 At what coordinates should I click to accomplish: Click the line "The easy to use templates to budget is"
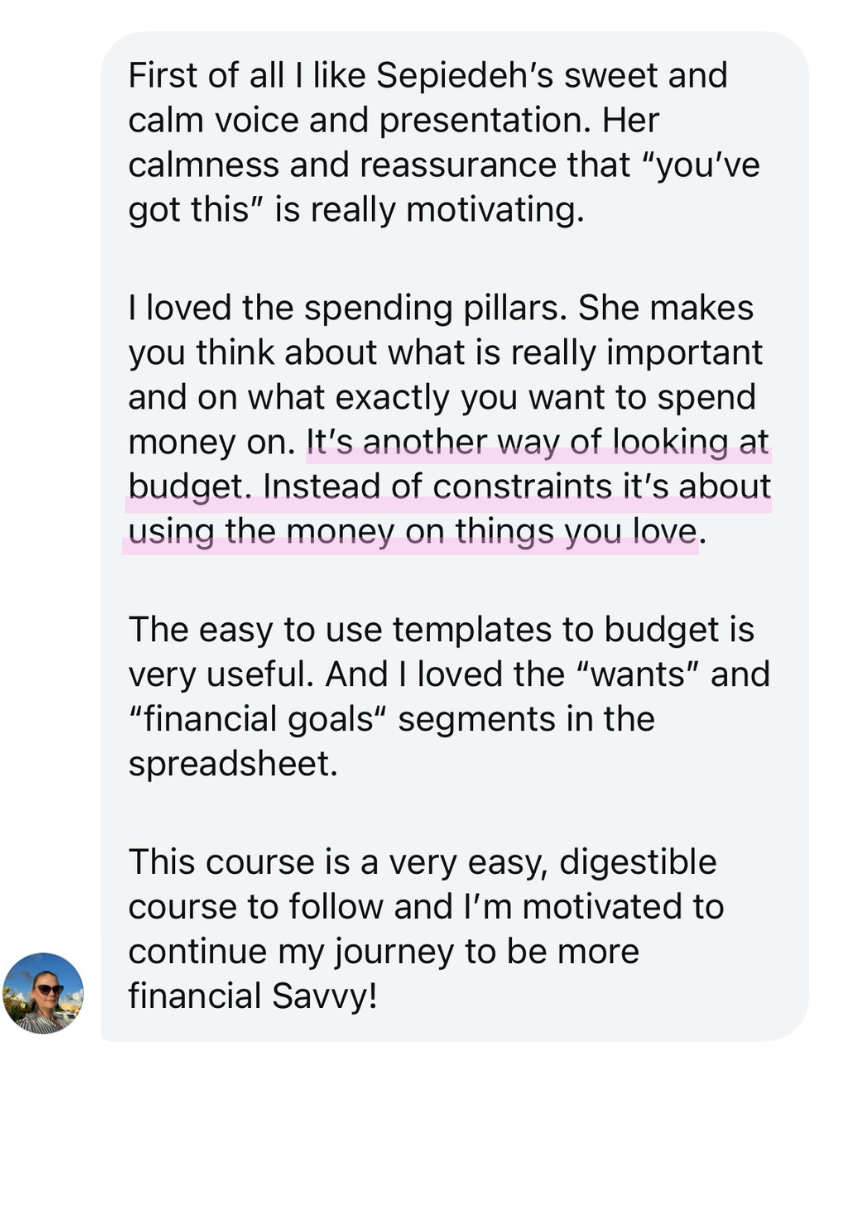[x=441, y=630]
